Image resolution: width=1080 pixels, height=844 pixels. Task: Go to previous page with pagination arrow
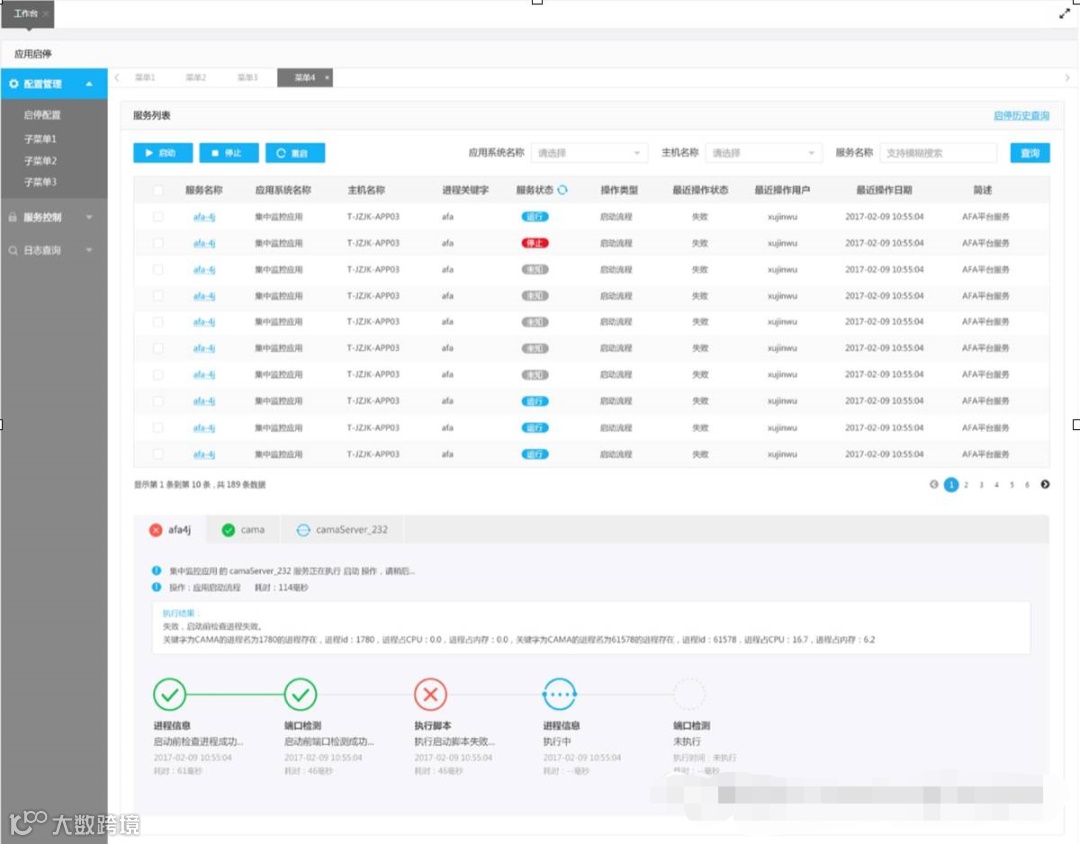click(x=934, y=484)
